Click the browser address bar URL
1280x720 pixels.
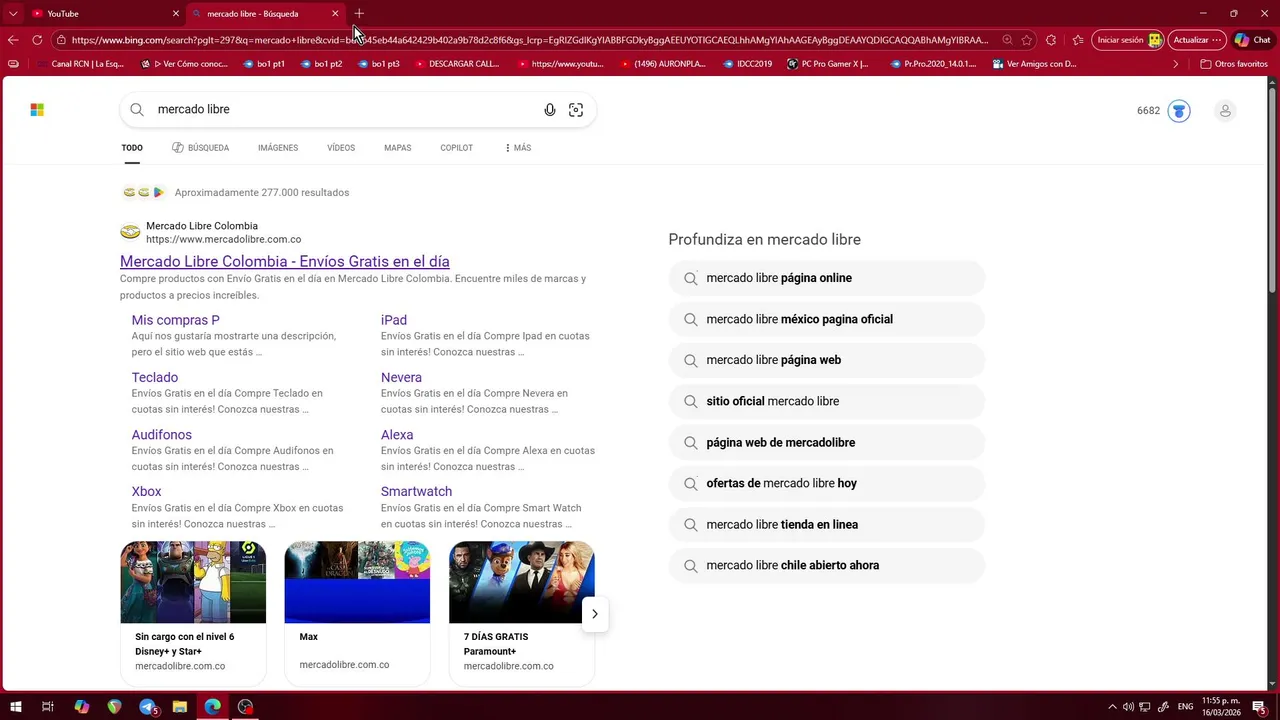(x=530, y=40)
